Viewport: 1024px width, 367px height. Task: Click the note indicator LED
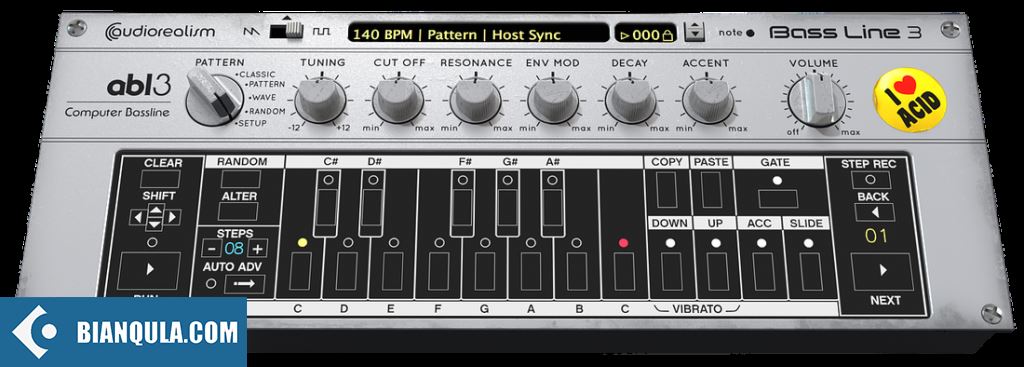tap(750, 33)
